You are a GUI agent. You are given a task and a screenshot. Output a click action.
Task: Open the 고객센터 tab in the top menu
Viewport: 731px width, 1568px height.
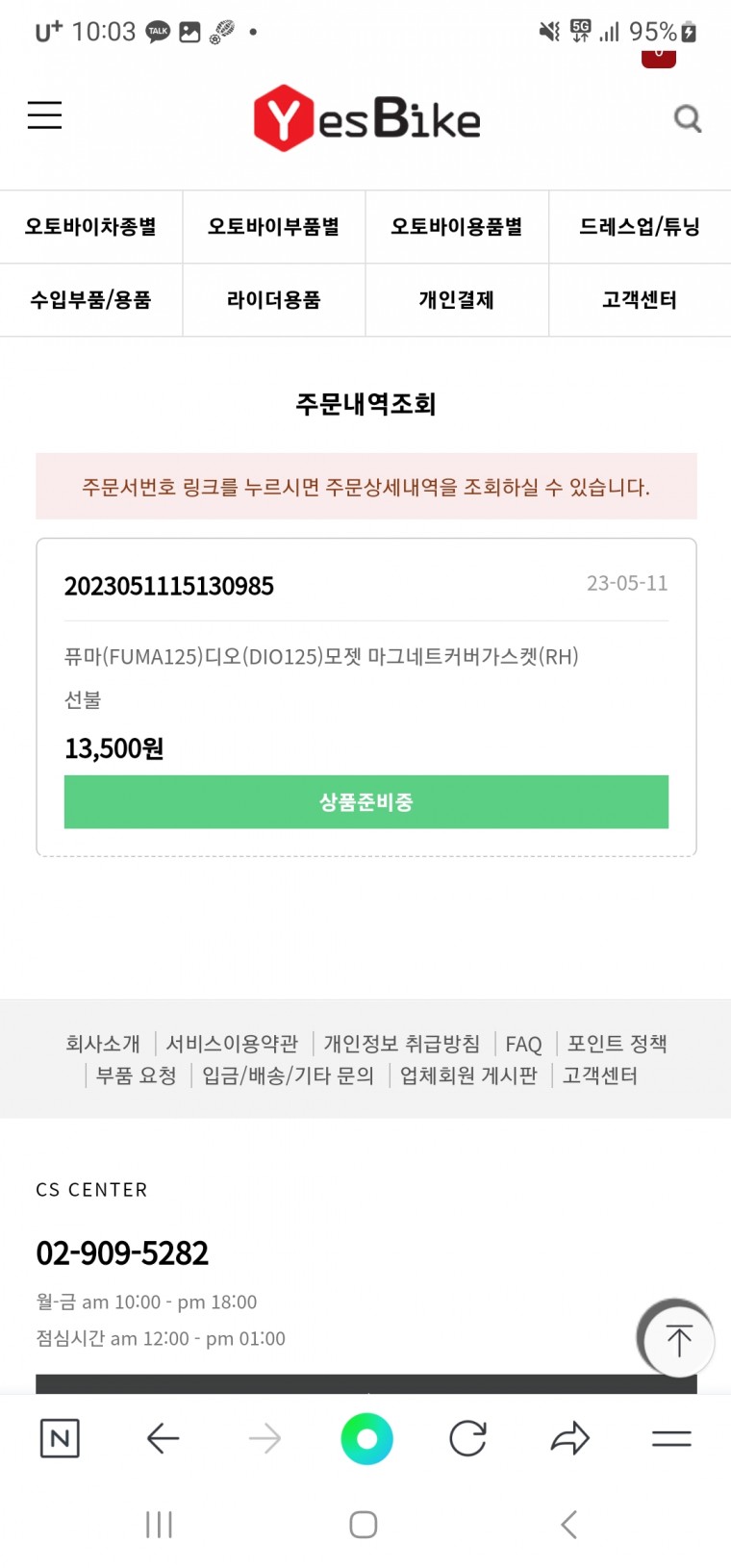(x=640, y=300)
